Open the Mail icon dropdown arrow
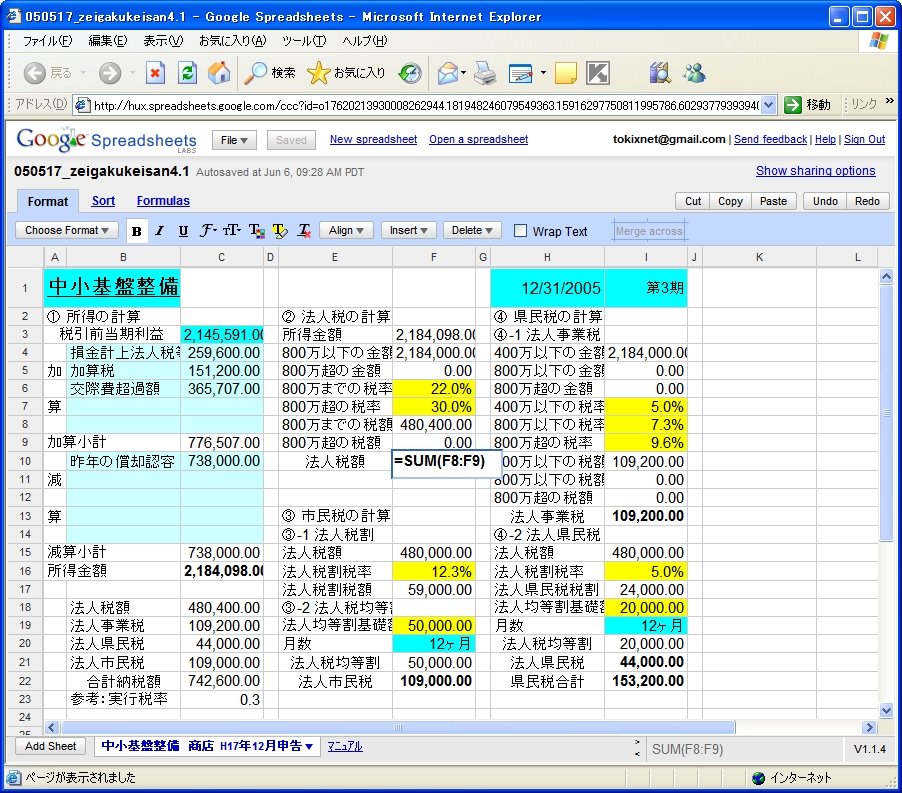 tap(464, 73)
